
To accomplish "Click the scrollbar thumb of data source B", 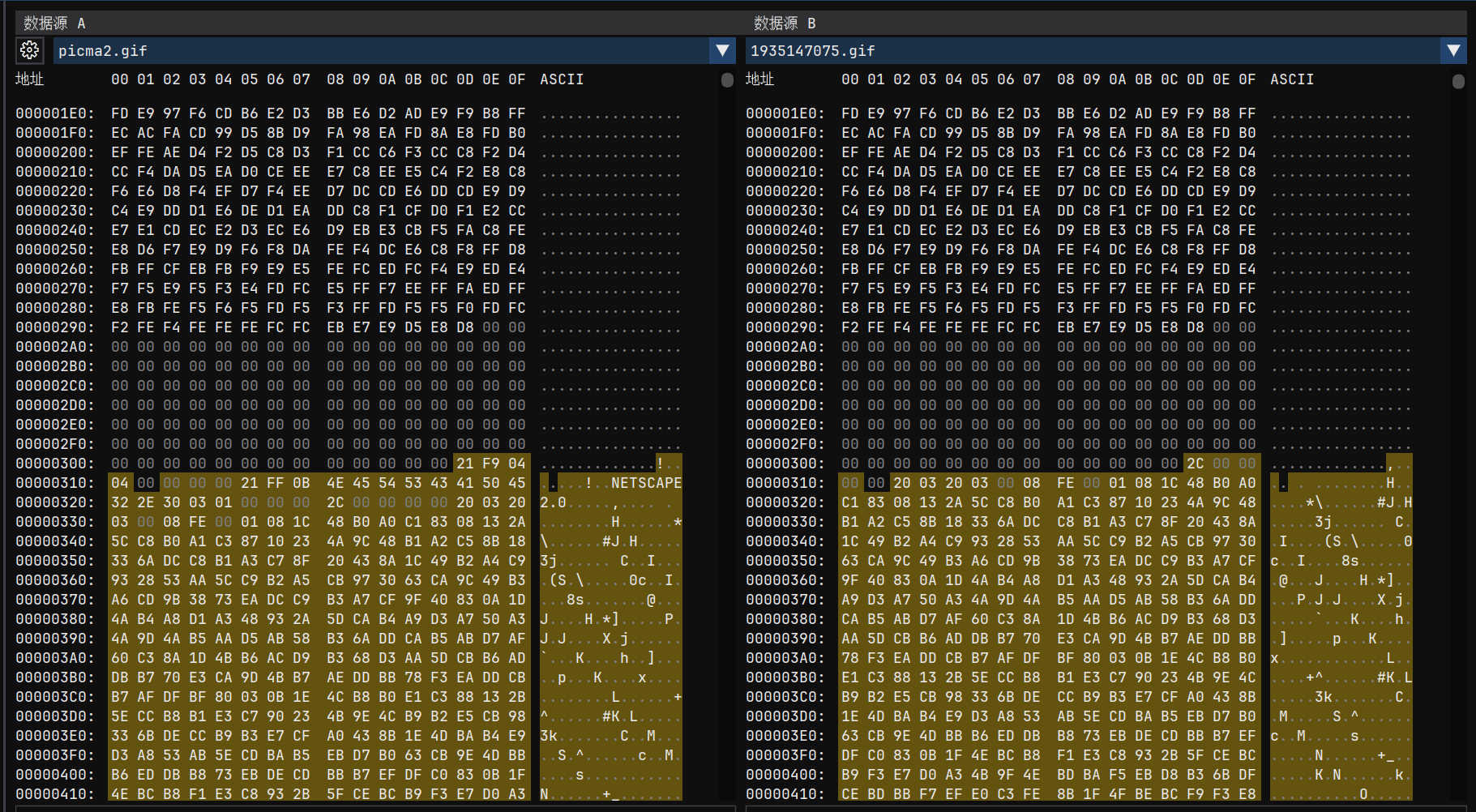I will coord(1458,81).
